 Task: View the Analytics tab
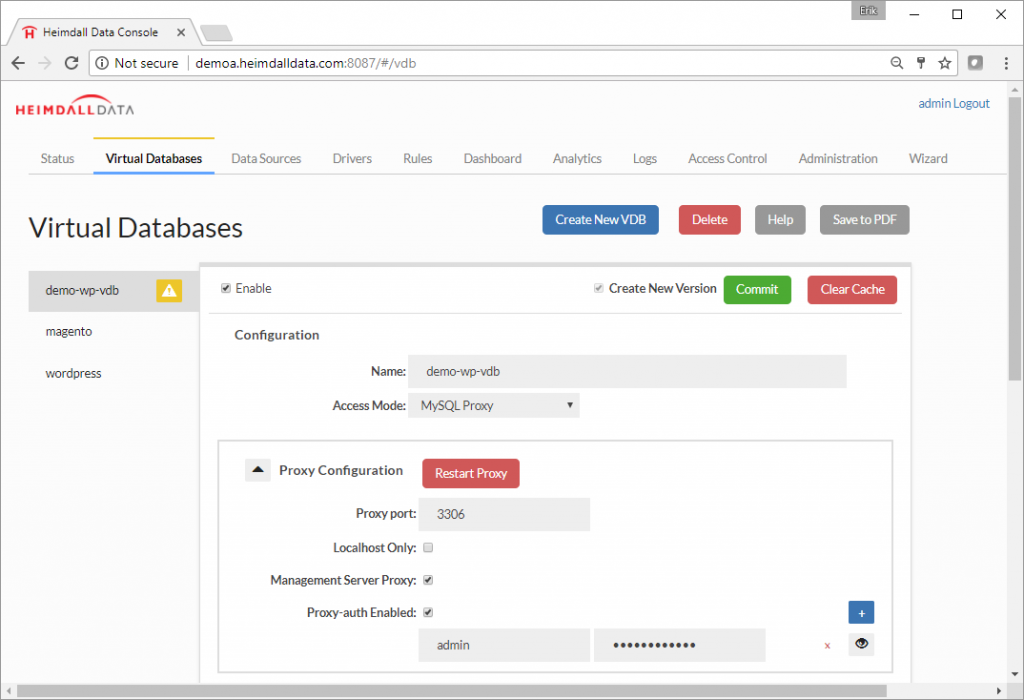point(577,159)
